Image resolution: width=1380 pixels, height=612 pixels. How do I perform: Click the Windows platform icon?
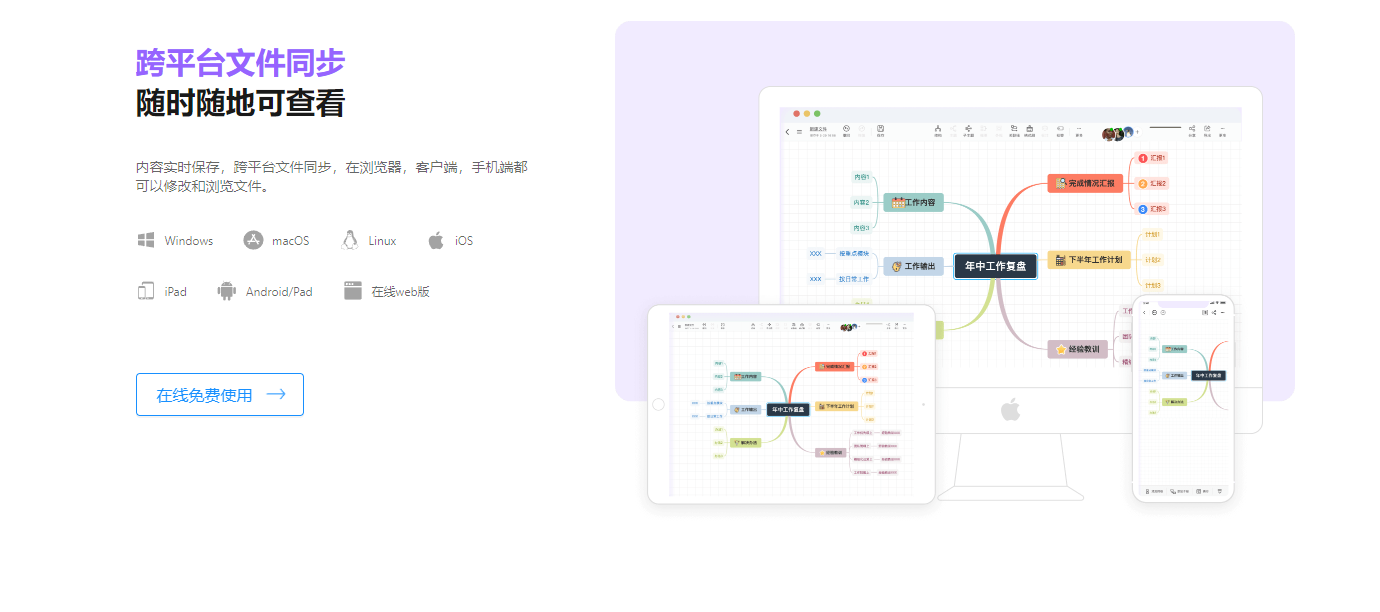145,240
